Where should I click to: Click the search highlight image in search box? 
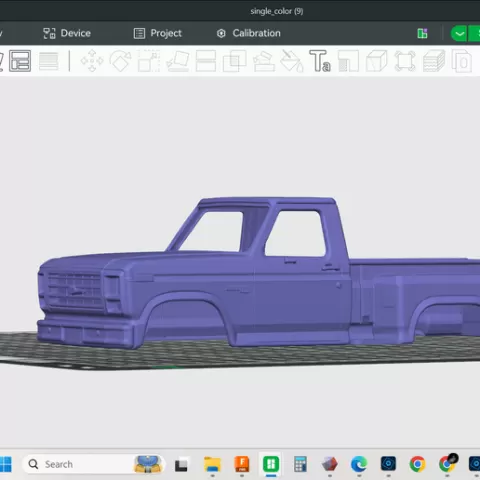[148, 464]
